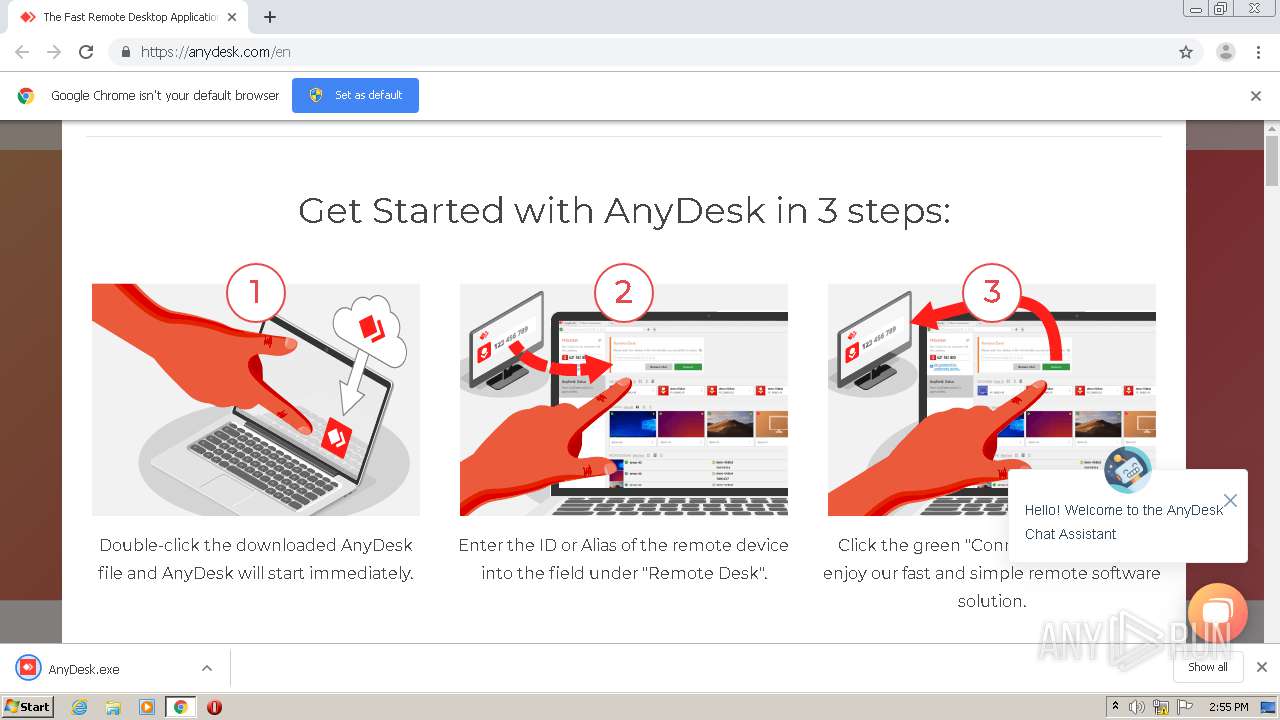
Task: Click the red Opera taskbar icon
Action: (x=214, y=707)
